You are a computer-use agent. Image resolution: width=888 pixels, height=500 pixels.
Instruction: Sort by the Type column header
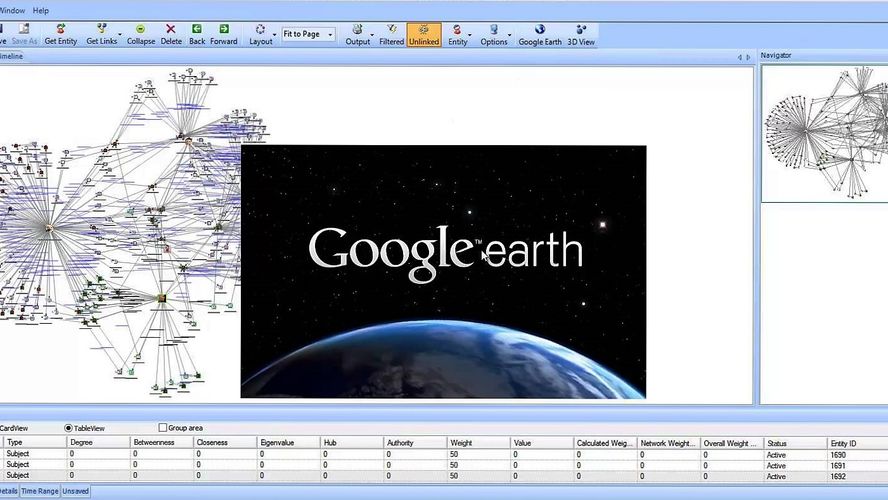tap(35, 442)
